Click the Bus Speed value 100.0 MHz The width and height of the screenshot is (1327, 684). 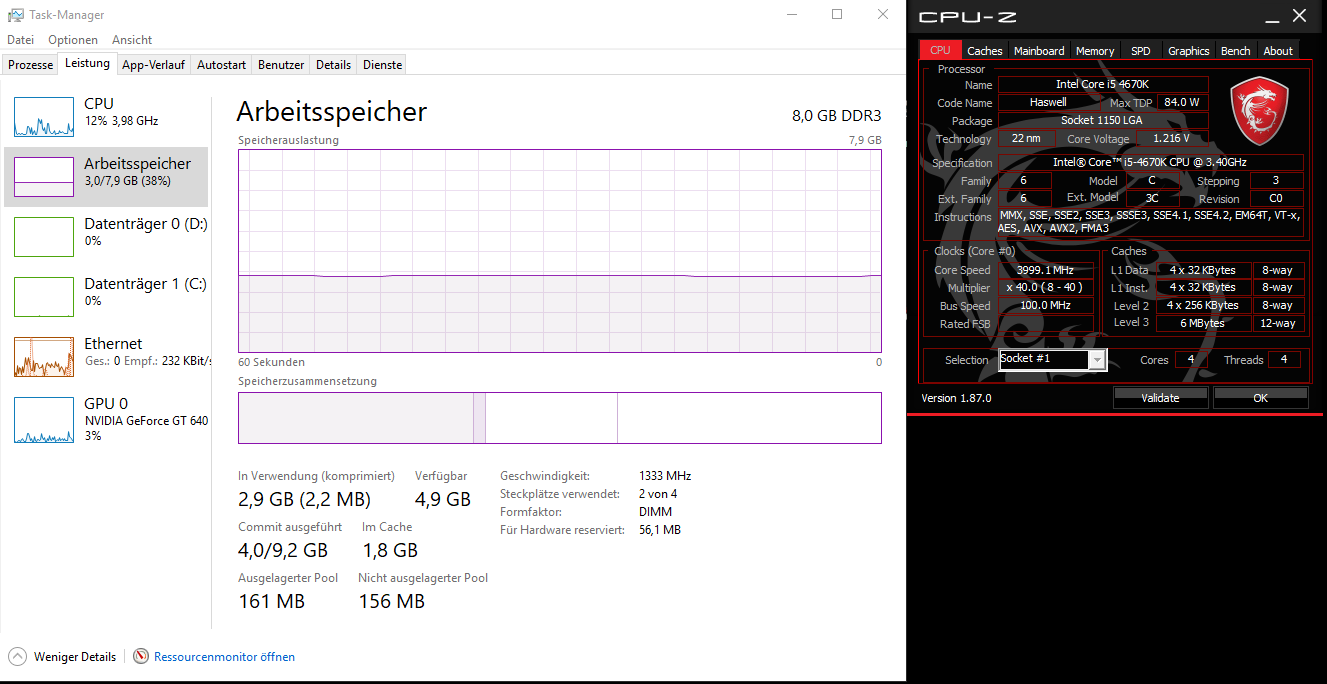pyautogui.click(x=1046, y=306)
